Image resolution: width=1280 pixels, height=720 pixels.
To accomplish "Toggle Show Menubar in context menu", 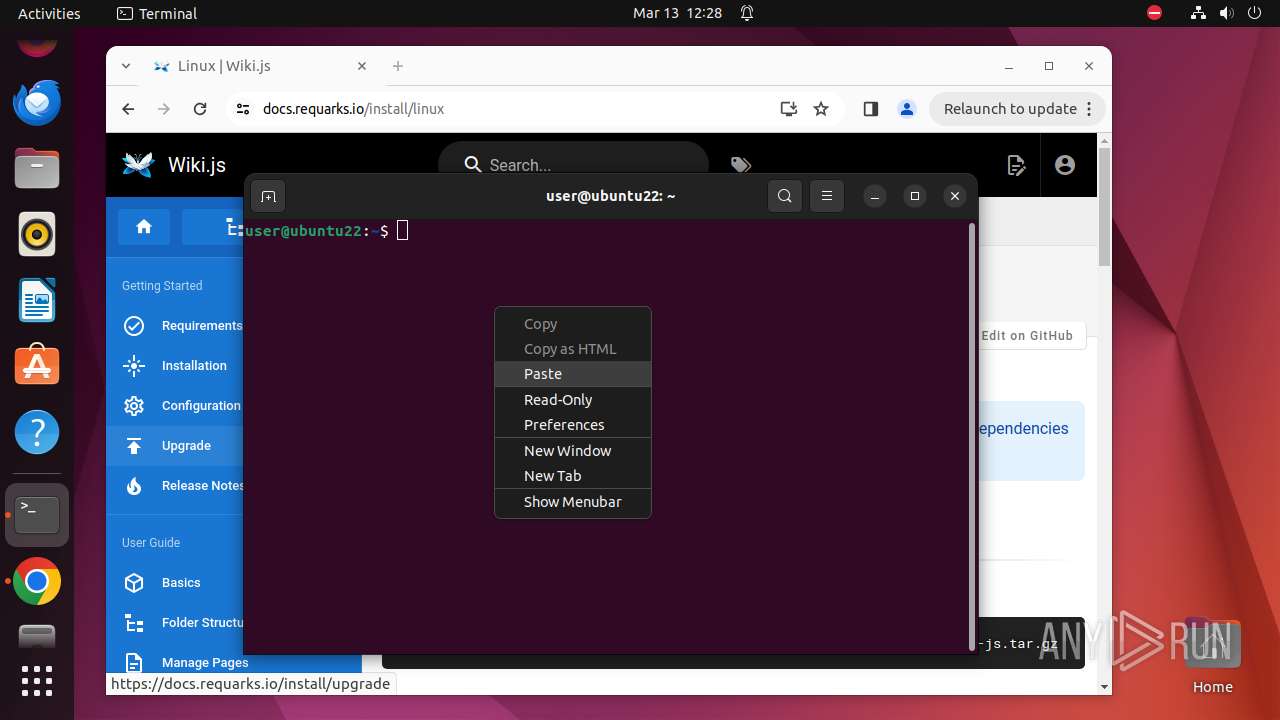I will [x=573, y=502].
